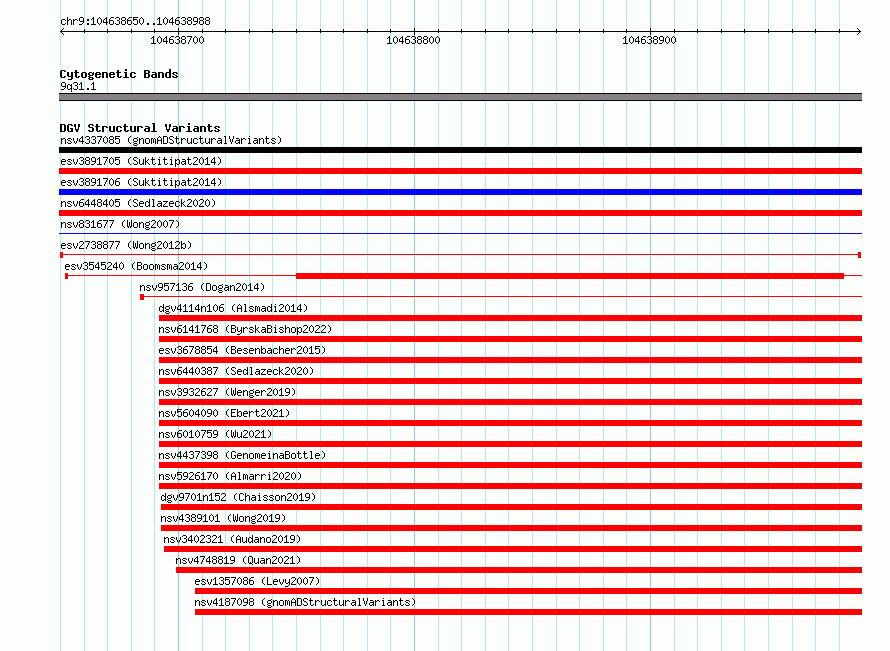Select the 9q31.1 band label
The image size is (890, 651).
[78, 86]
